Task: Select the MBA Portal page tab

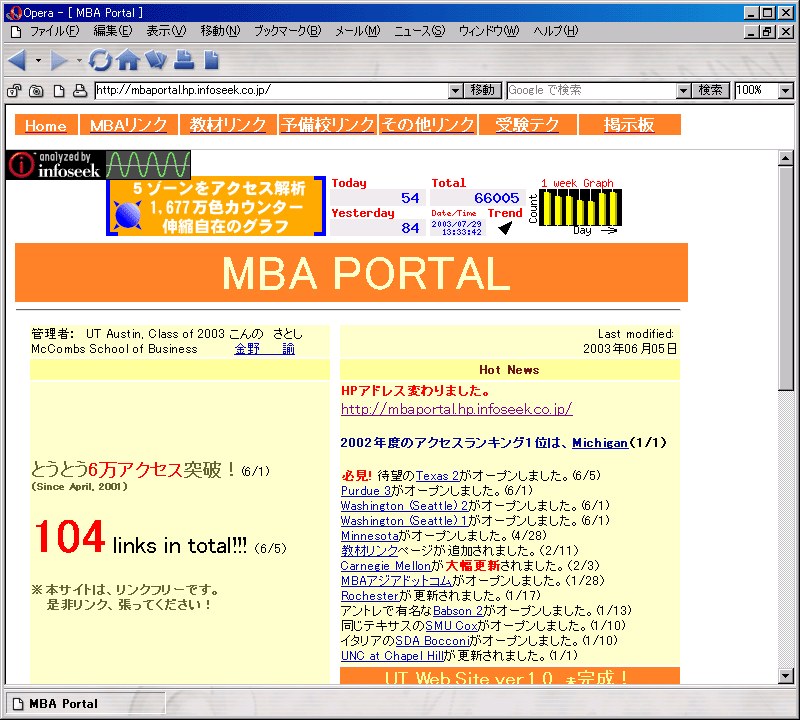Action: point(85,704)
